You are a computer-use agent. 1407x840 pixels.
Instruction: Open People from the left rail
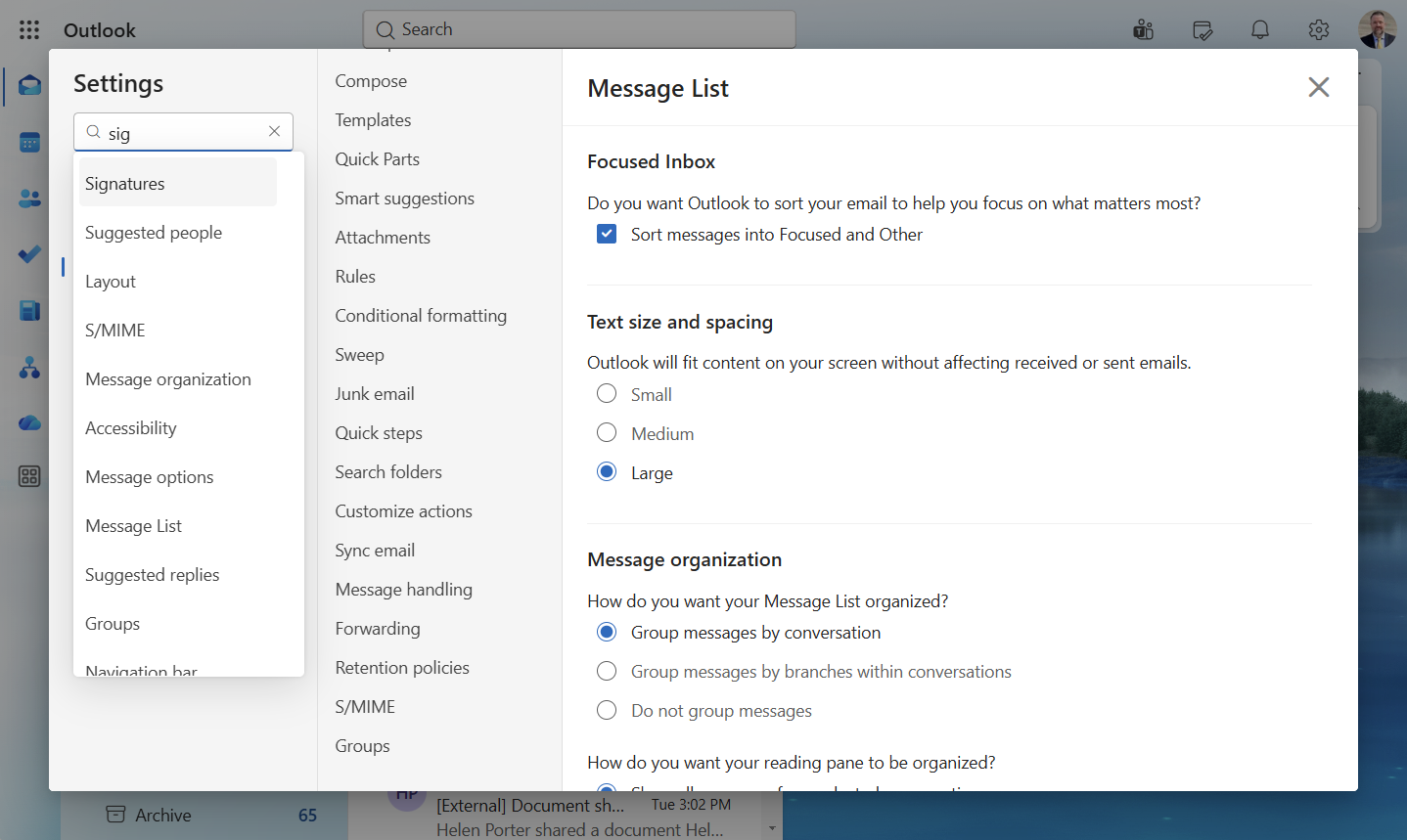[x=29, y=199]
